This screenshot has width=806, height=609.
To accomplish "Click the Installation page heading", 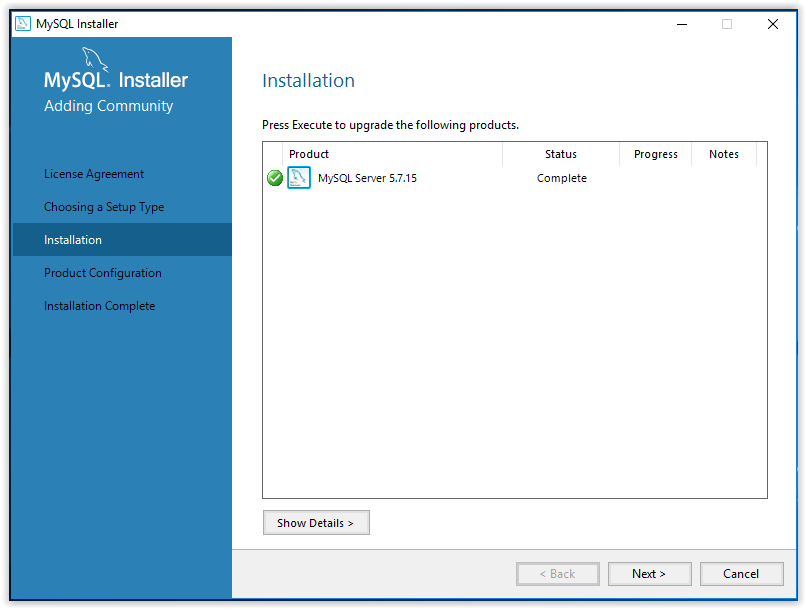I will 308,81.
